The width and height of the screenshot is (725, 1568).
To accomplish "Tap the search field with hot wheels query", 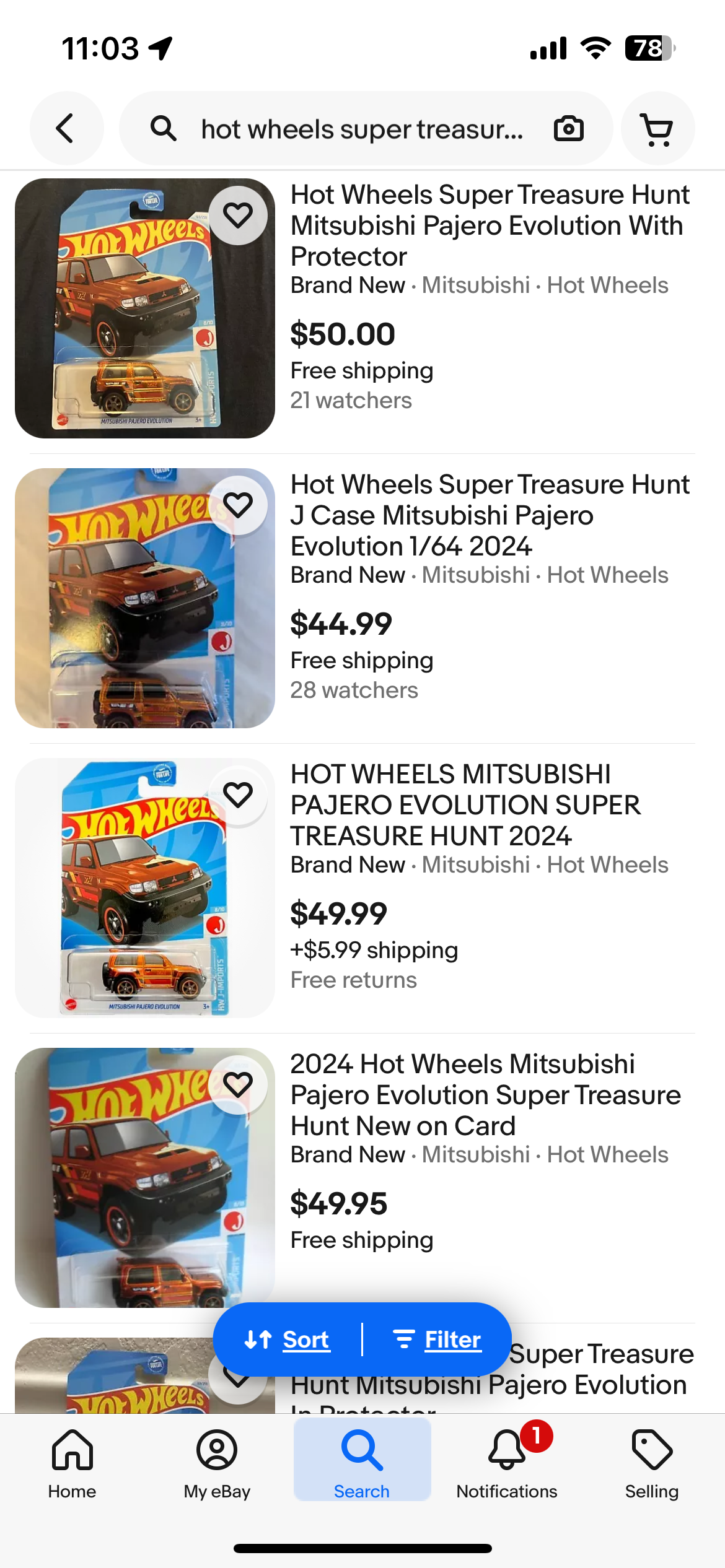I will tap(362, 129).
